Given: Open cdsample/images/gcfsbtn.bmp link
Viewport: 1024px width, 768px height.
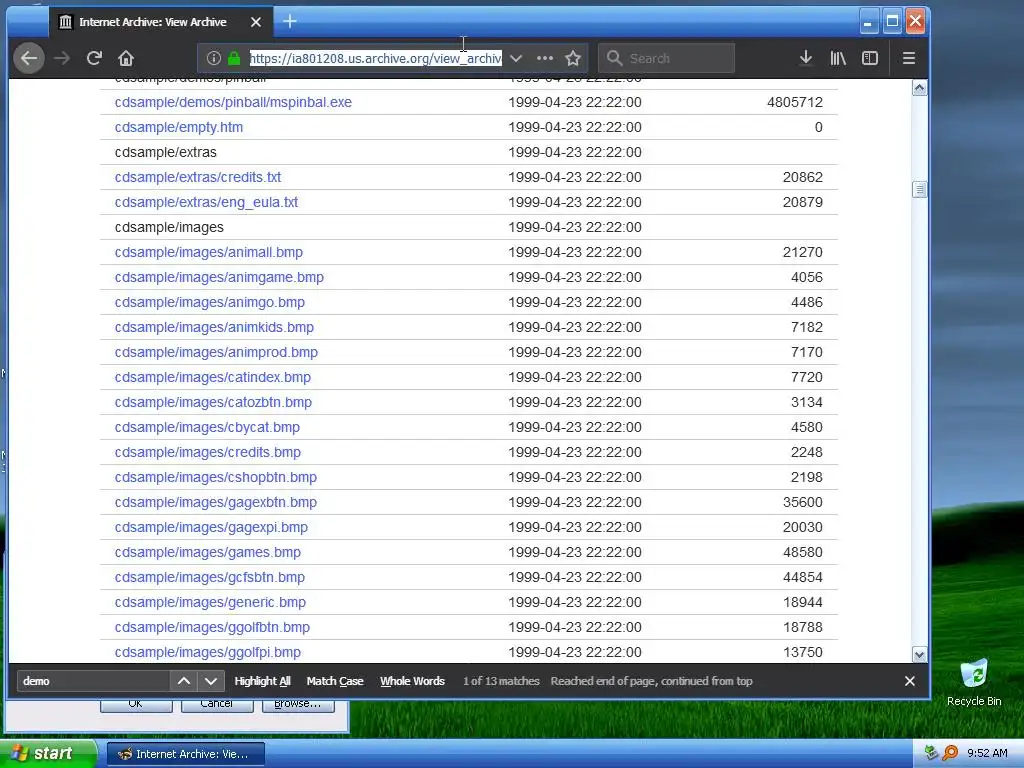Looking at the screenshot, I should tap(210, 577).
